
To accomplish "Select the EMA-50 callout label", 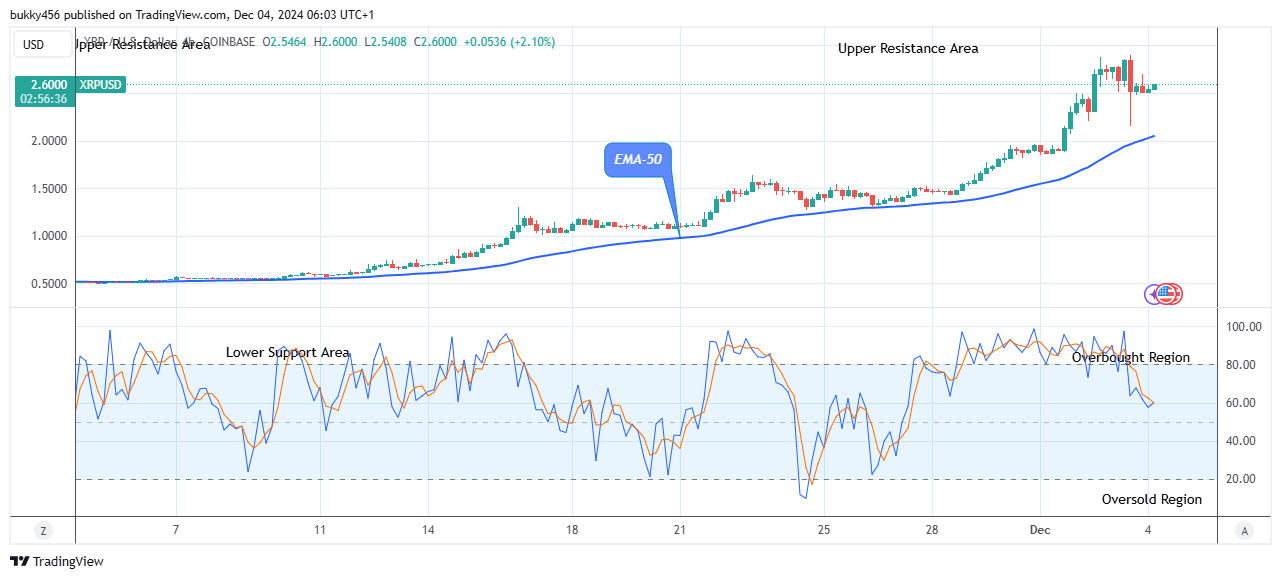I will point(638,159).
